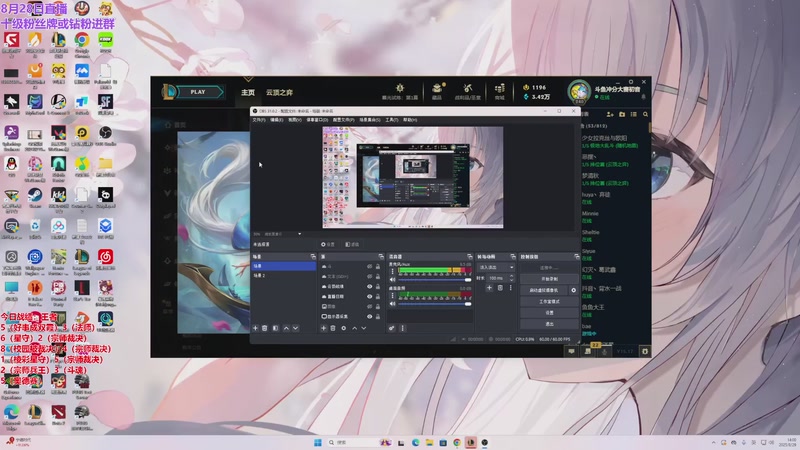Open the three-dot options for the first mixer audio track
Screen dimensions: 800x450
[392, 271]
